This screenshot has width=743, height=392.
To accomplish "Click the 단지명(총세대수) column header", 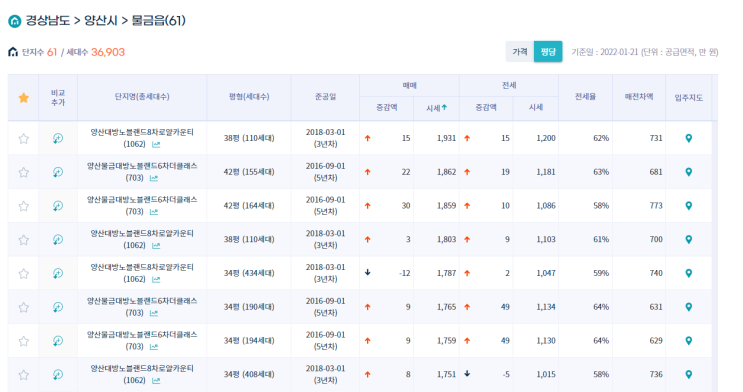I will [x=142, y=97].
